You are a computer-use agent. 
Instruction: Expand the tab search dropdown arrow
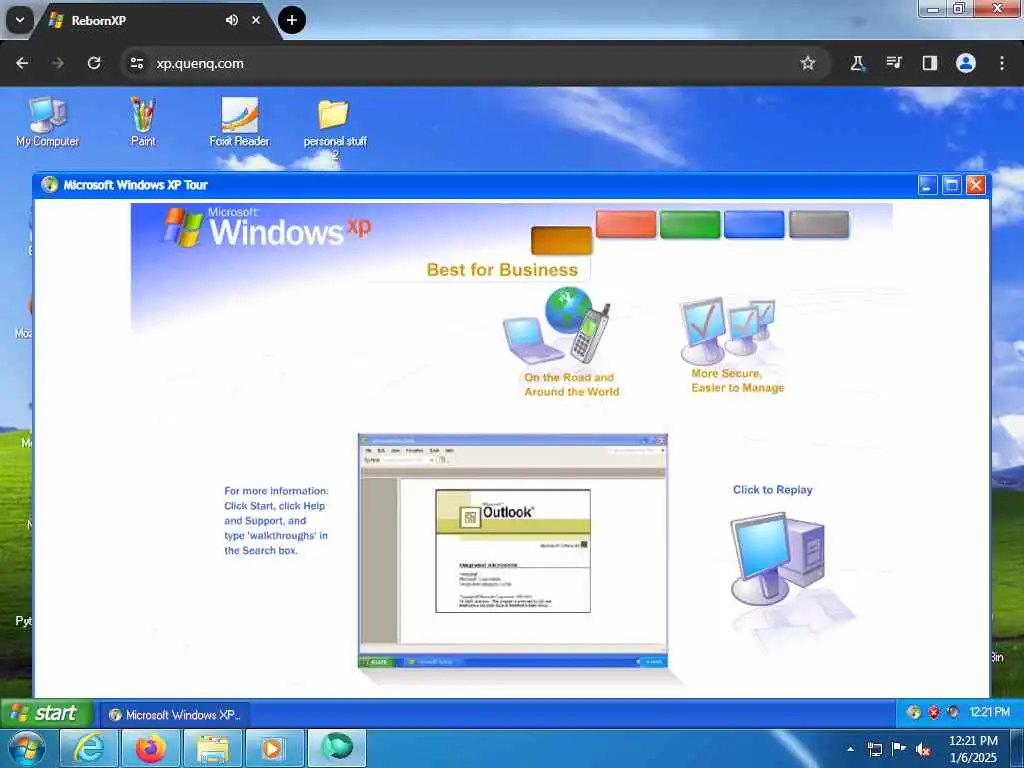coord(20,20)
